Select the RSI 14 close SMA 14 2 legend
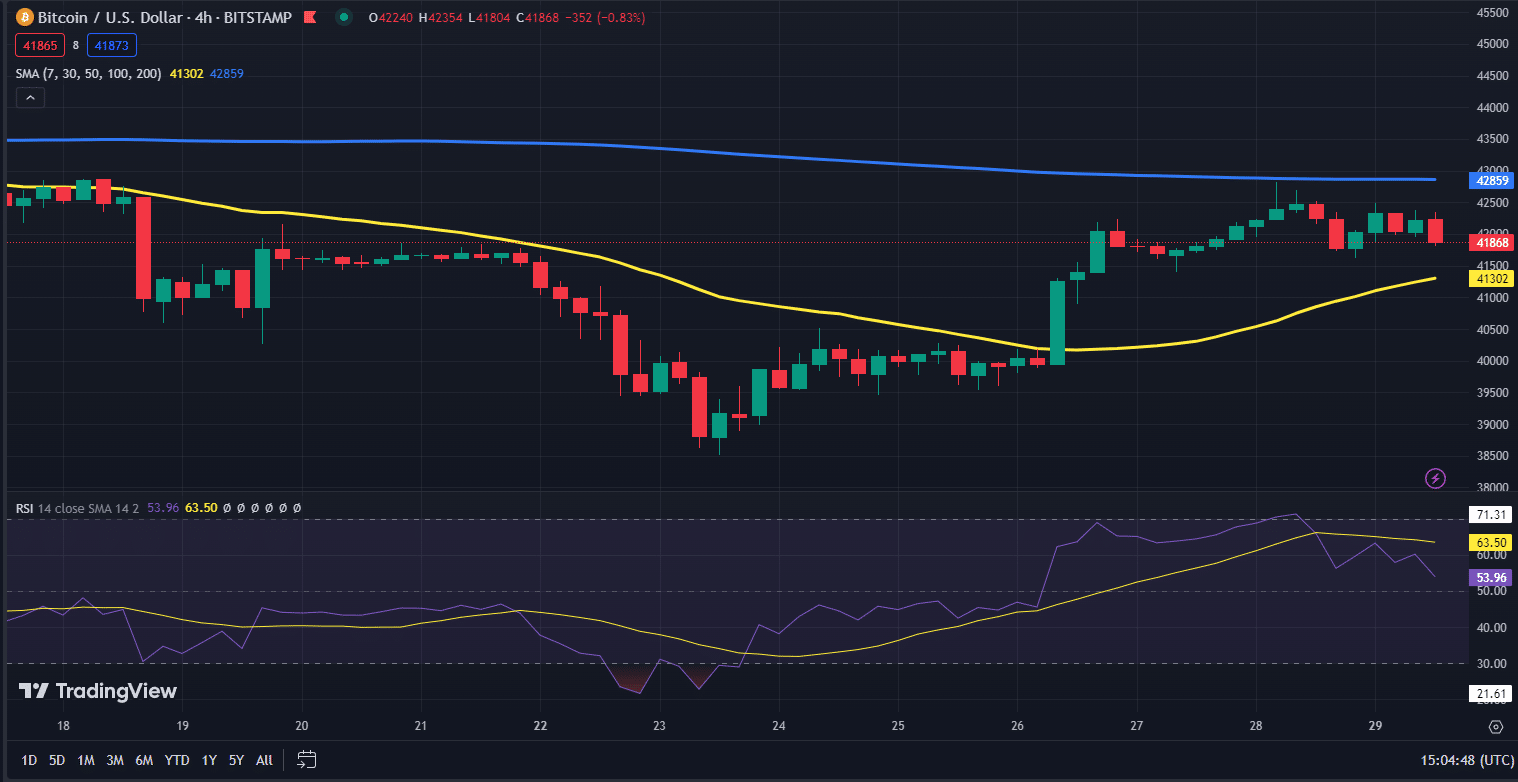 (78, 508)
